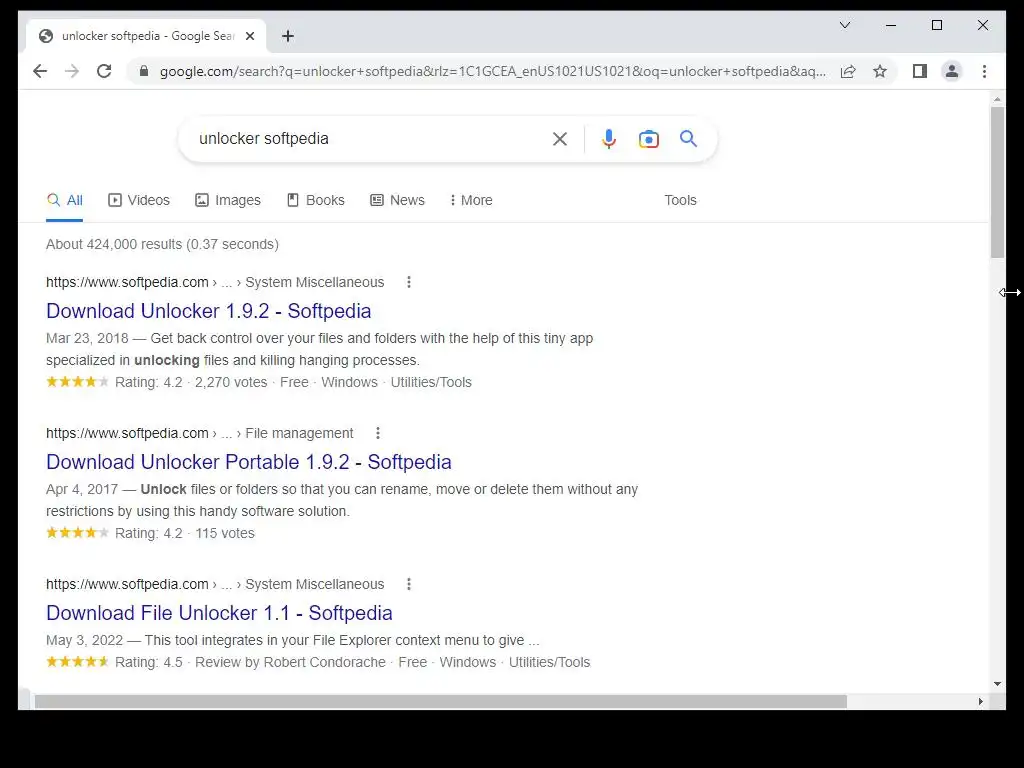Click 'Mar 23, 2018' snippet date
The height and width of the screenshot is (768, 1024).
click(87, 338)
